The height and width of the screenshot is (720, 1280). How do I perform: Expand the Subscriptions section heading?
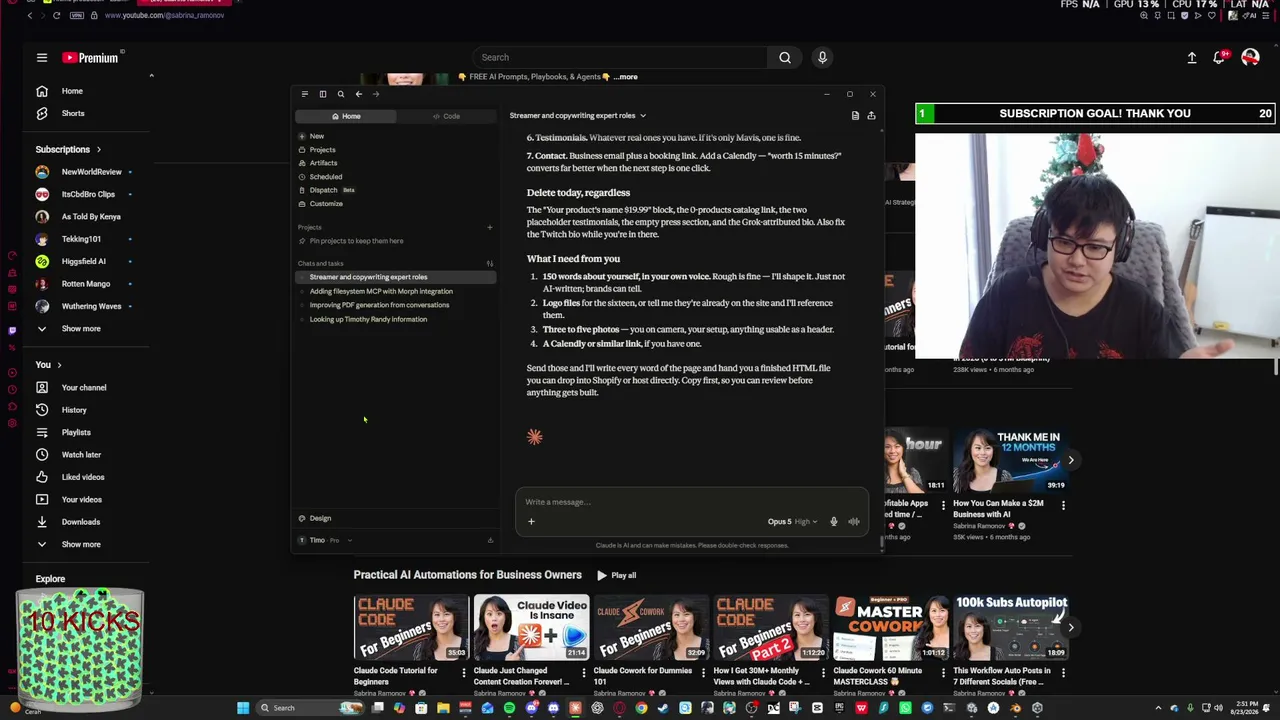click(x=69, y=149)
